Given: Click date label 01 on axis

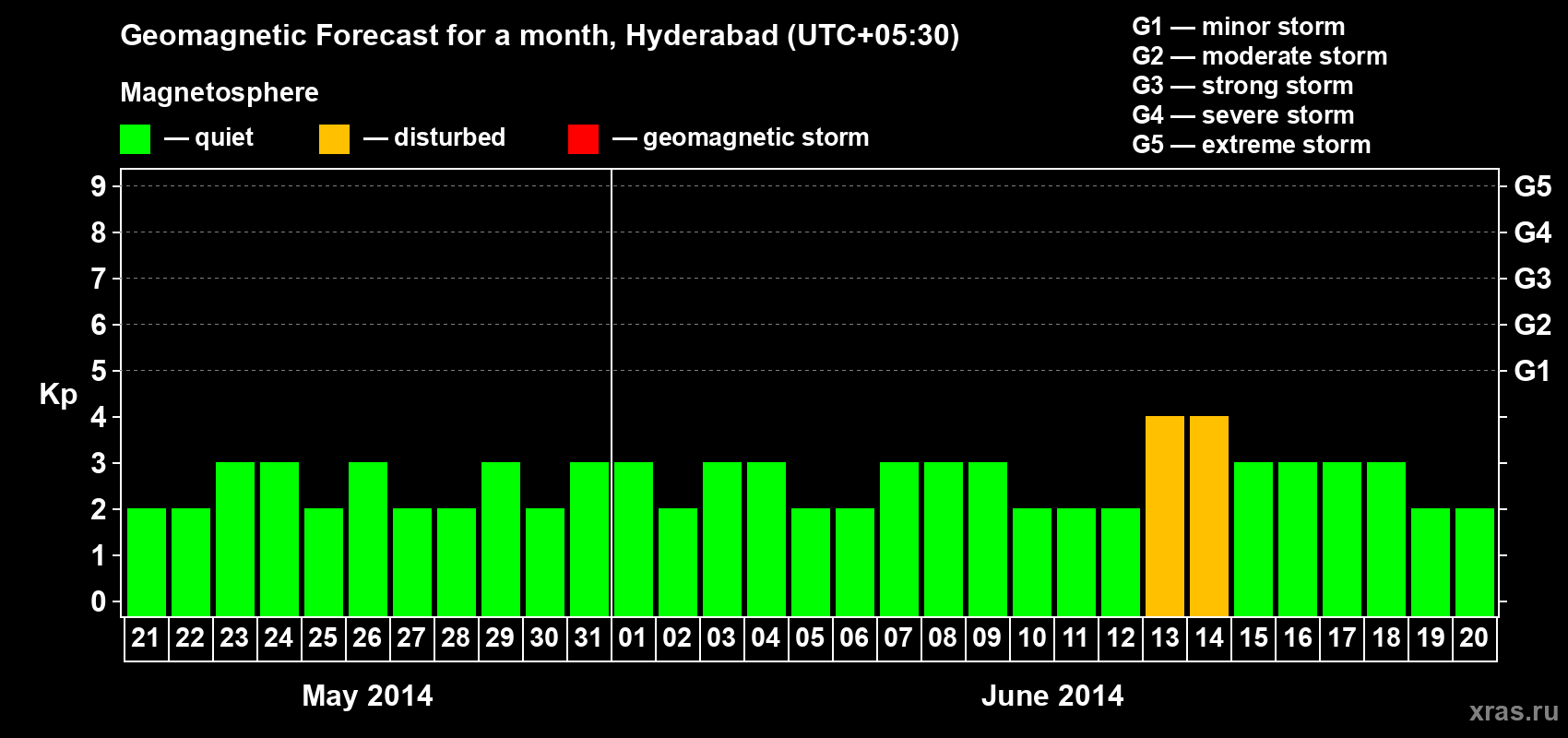Looking at the screenshot, I should coord(633,637).
